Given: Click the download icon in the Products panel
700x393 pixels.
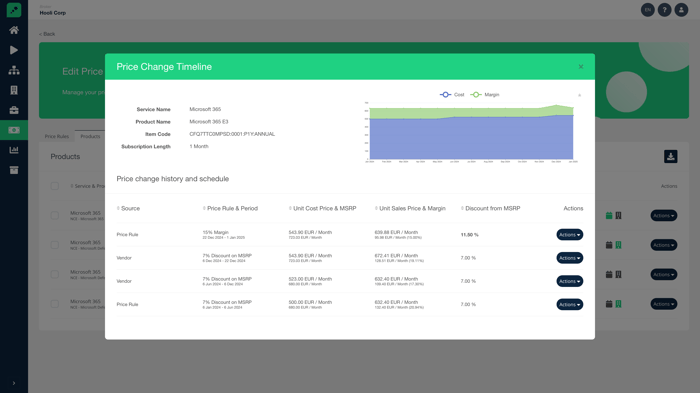Looking at the screenshot, I should pos(670,156).
